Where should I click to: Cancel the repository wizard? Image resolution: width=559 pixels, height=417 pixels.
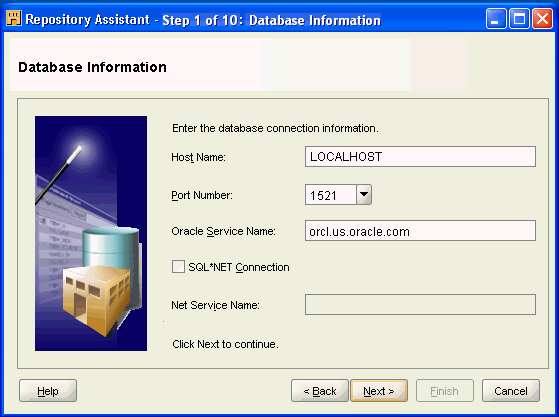[x=511, y=391]
